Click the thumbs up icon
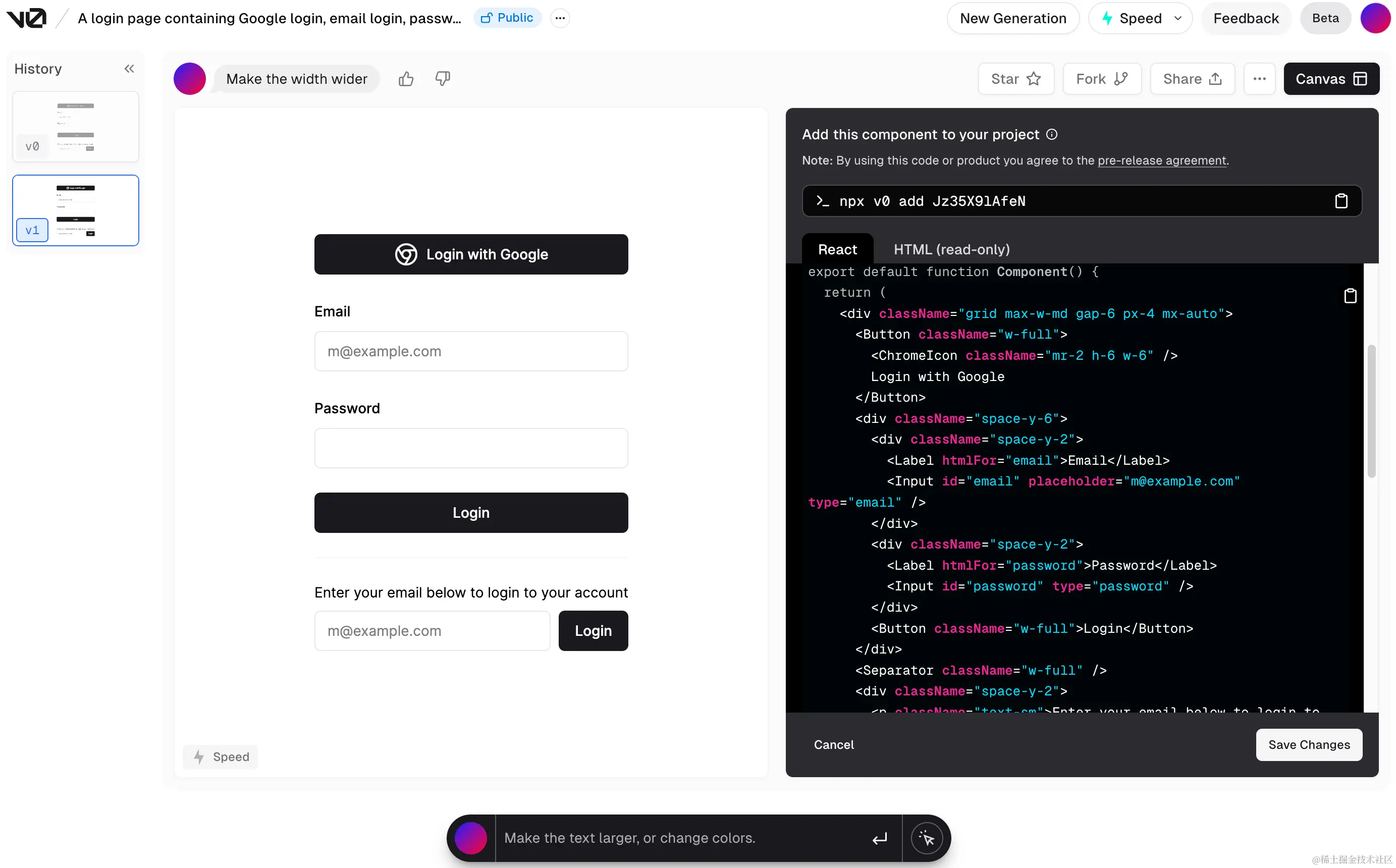 (x=406, y=79)
